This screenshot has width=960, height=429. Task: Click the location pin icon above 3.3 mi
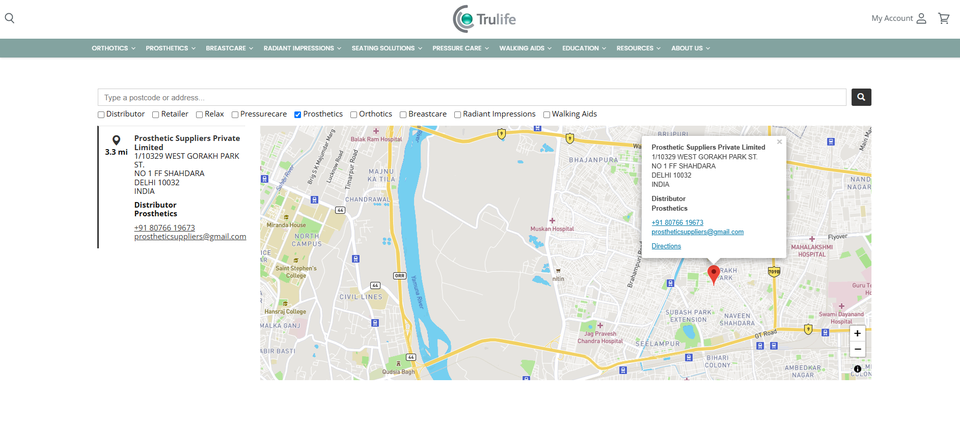click(116, 141)
